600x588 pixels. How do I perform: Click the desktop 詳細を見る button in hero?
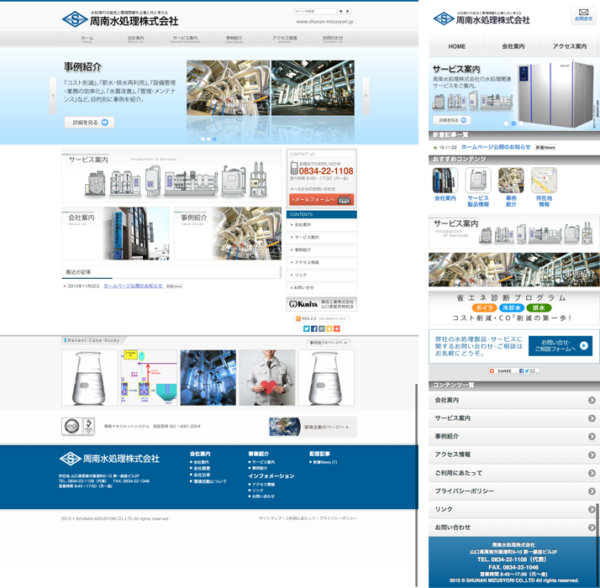pos(90,122)
